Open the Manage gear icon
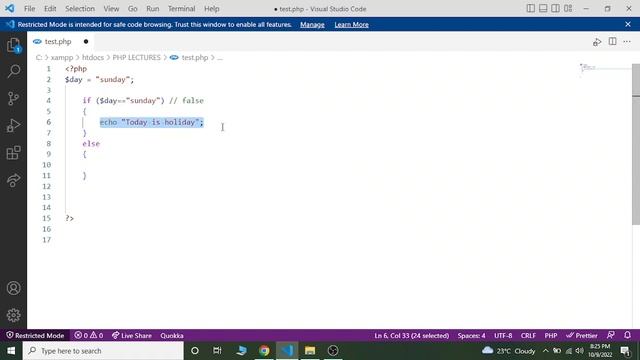Image resolution: width=640 pixels, height=360 pixels. click(x=13, y=315)
